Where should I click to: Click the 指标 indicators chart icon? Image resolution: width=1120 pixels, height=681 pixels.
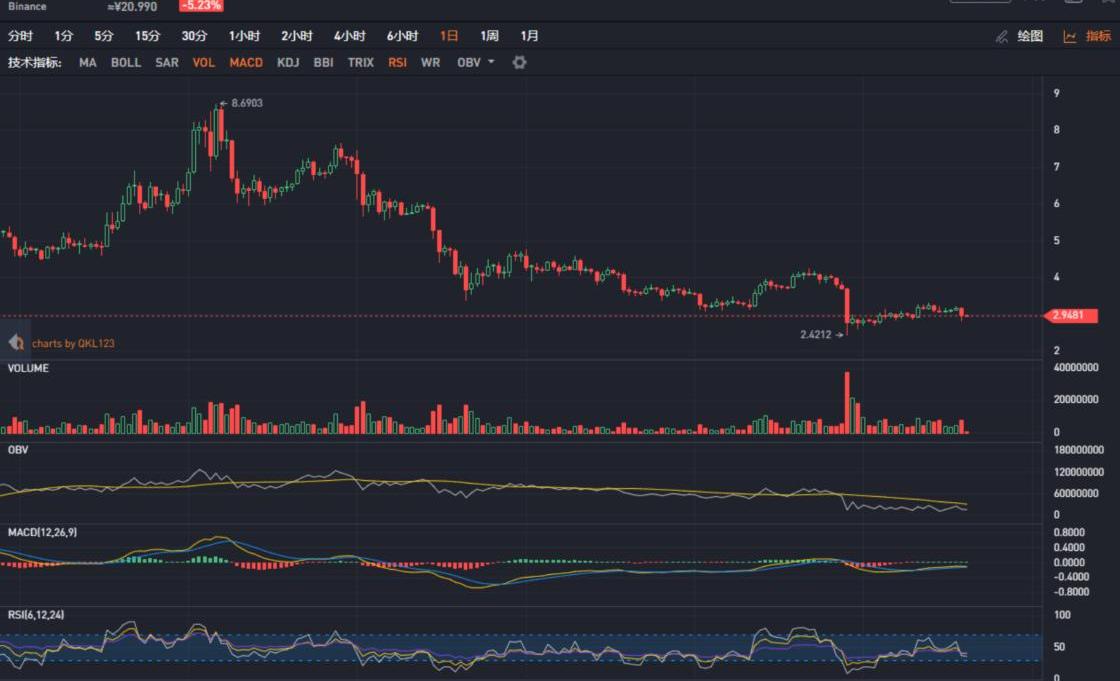(1070, 36)
